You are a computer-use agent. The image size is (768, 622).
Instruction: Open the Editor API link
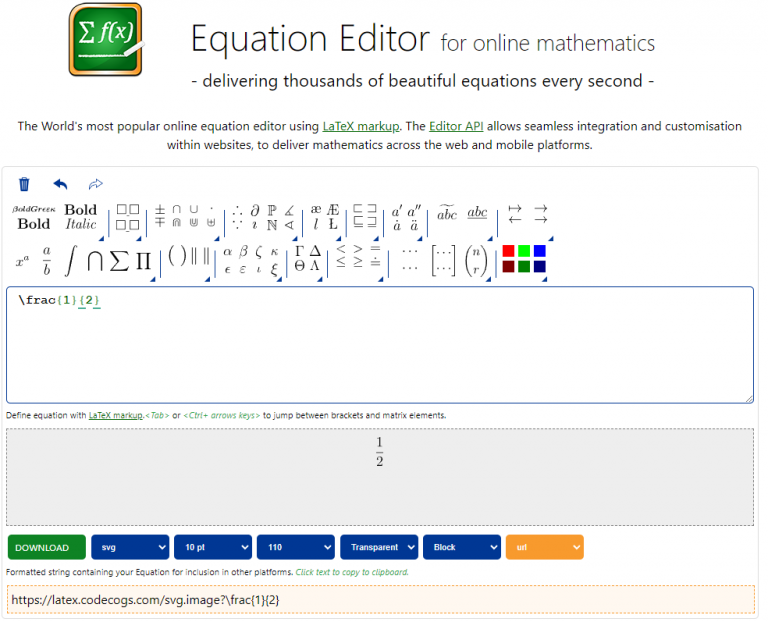[x=456, y=126]
